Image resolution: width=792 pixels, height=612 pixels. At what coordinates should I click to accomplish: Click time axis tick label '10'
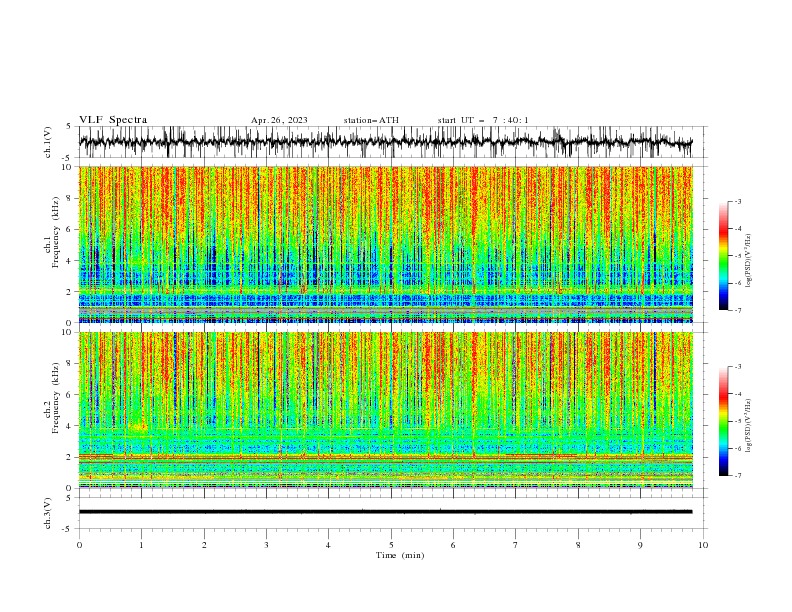coord(703,545)
